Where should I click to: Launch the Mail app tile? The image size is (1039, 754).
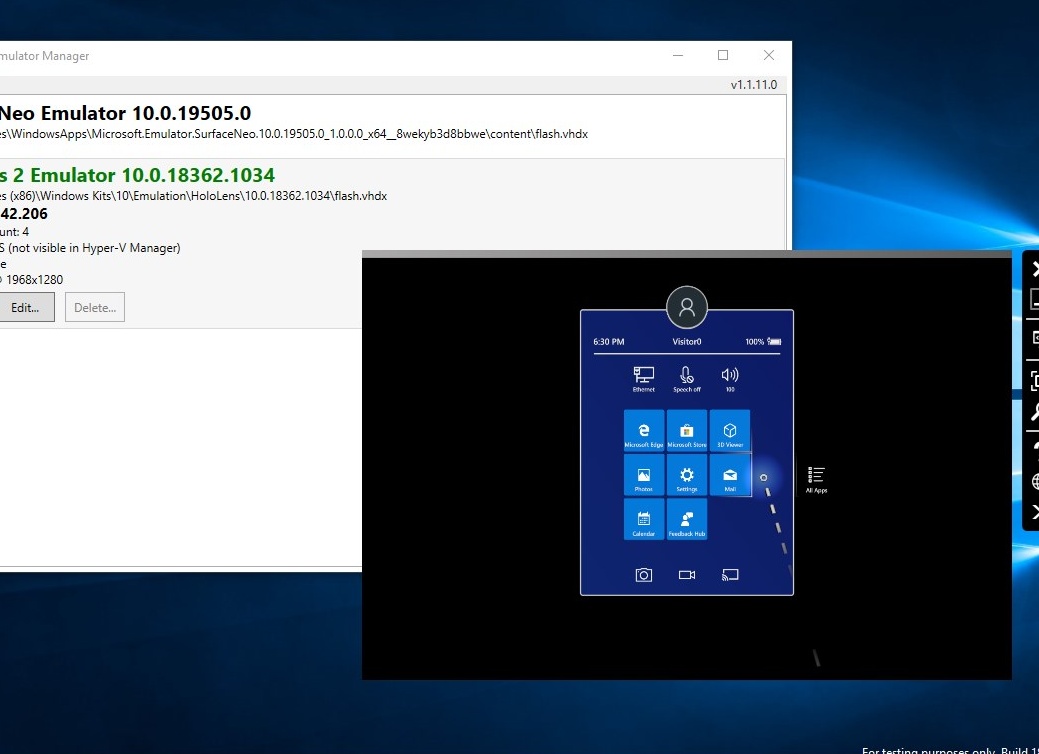[730, 474]
